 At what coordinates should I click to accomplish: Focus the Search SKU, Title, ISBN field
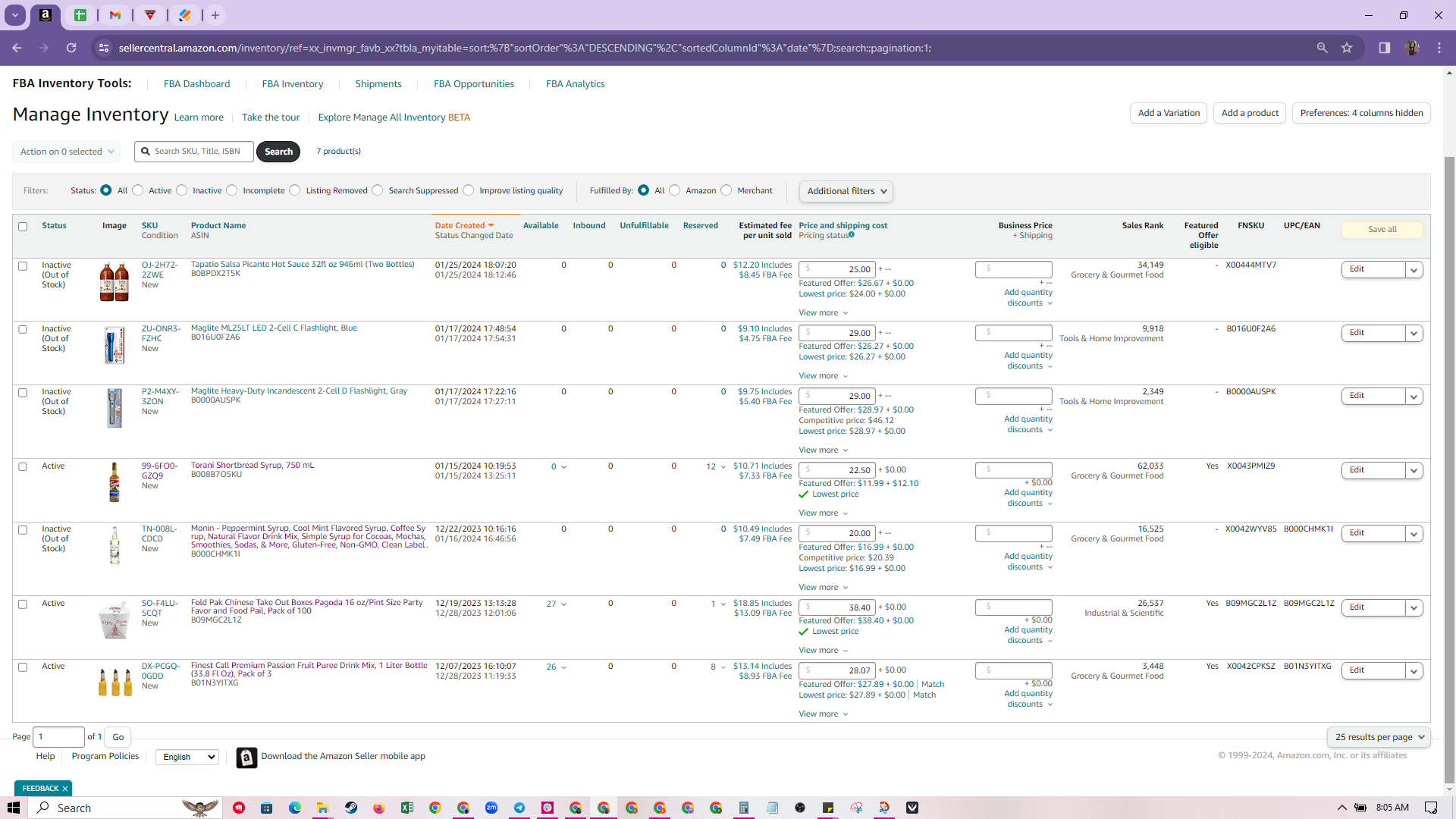[x=194, y=152]
